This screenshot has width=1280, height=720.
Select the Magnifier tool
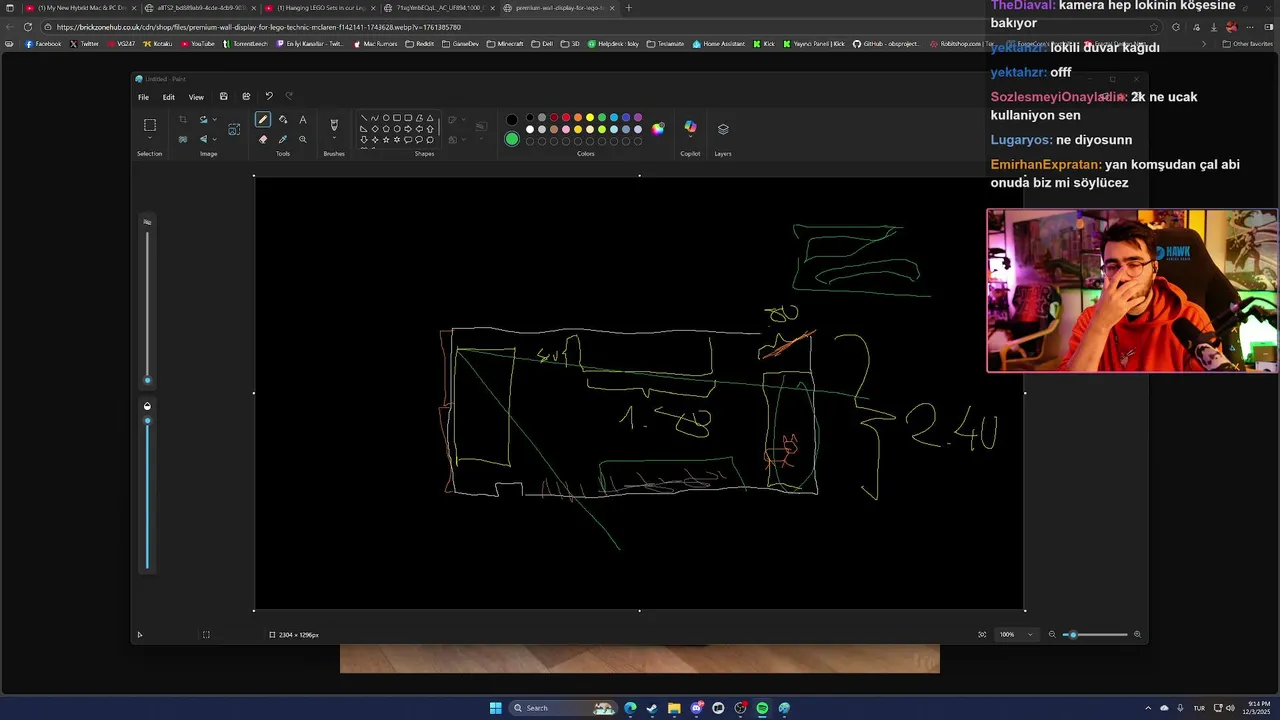[x=303, y=139]
